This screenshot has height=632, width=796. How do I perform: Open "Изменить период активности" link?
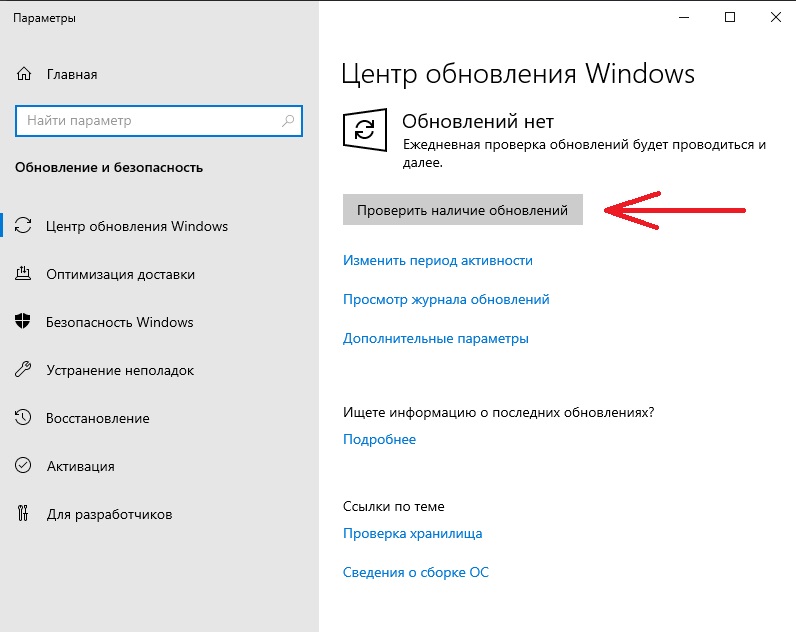coord(437,260)
